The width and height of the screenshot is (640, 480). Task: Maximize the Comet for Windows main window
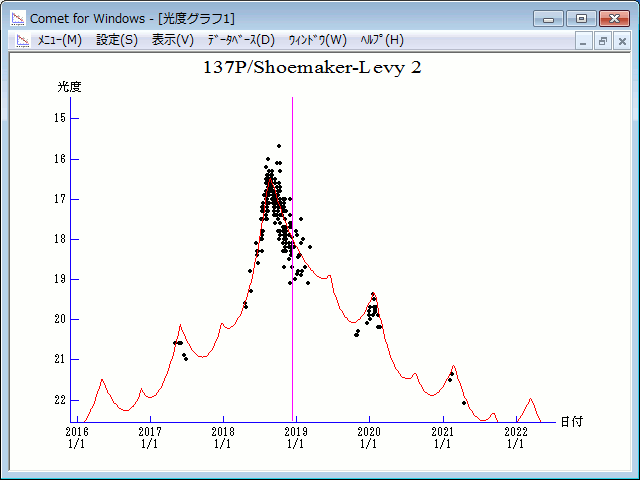[x=581, y=18]
